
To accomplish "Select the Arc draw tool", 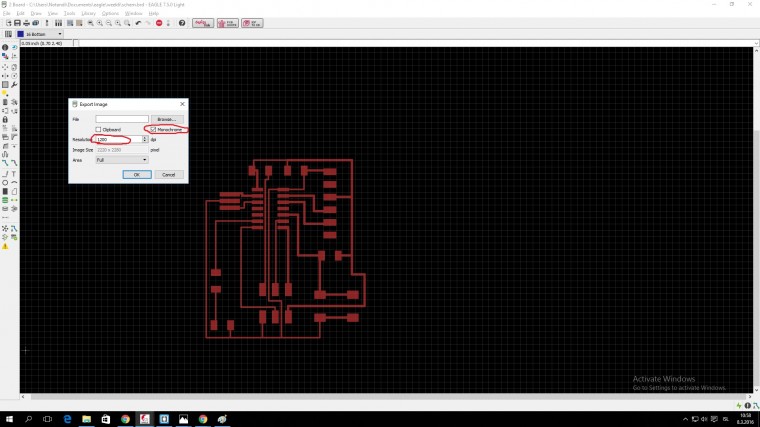I will tap(14, 183).
